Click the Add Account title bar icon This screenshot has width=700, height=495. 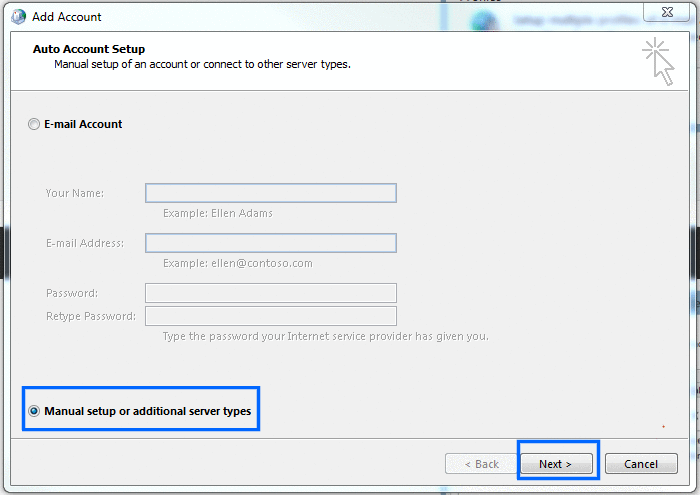click(x=19, y=17)
